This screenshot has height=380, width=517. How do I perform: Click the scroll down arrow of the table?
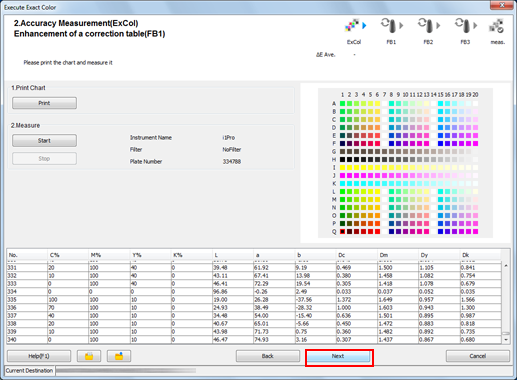point(506,340)
